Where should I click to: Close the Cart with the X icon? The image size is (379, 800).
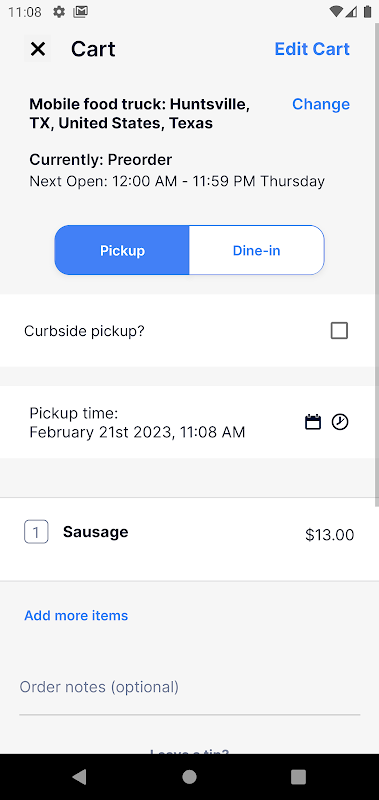[x=38, y=49]
